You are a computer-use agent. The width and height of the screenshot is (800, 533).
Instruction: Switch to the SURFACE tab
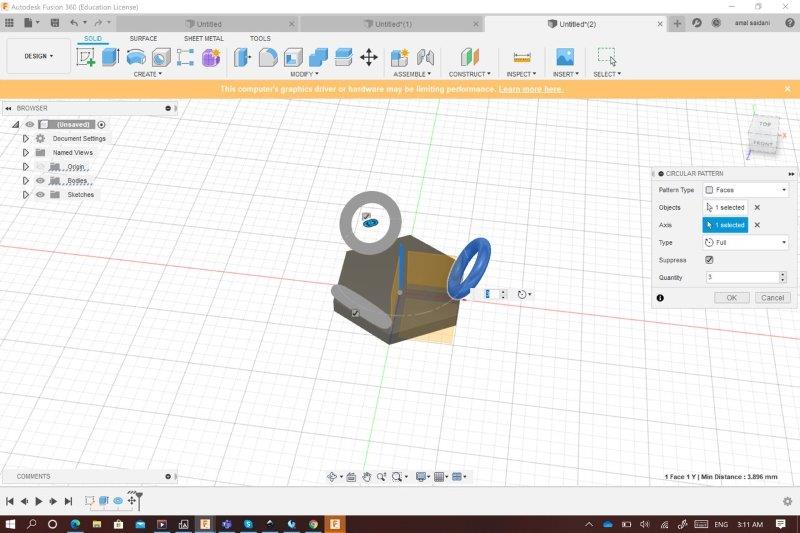143,38
